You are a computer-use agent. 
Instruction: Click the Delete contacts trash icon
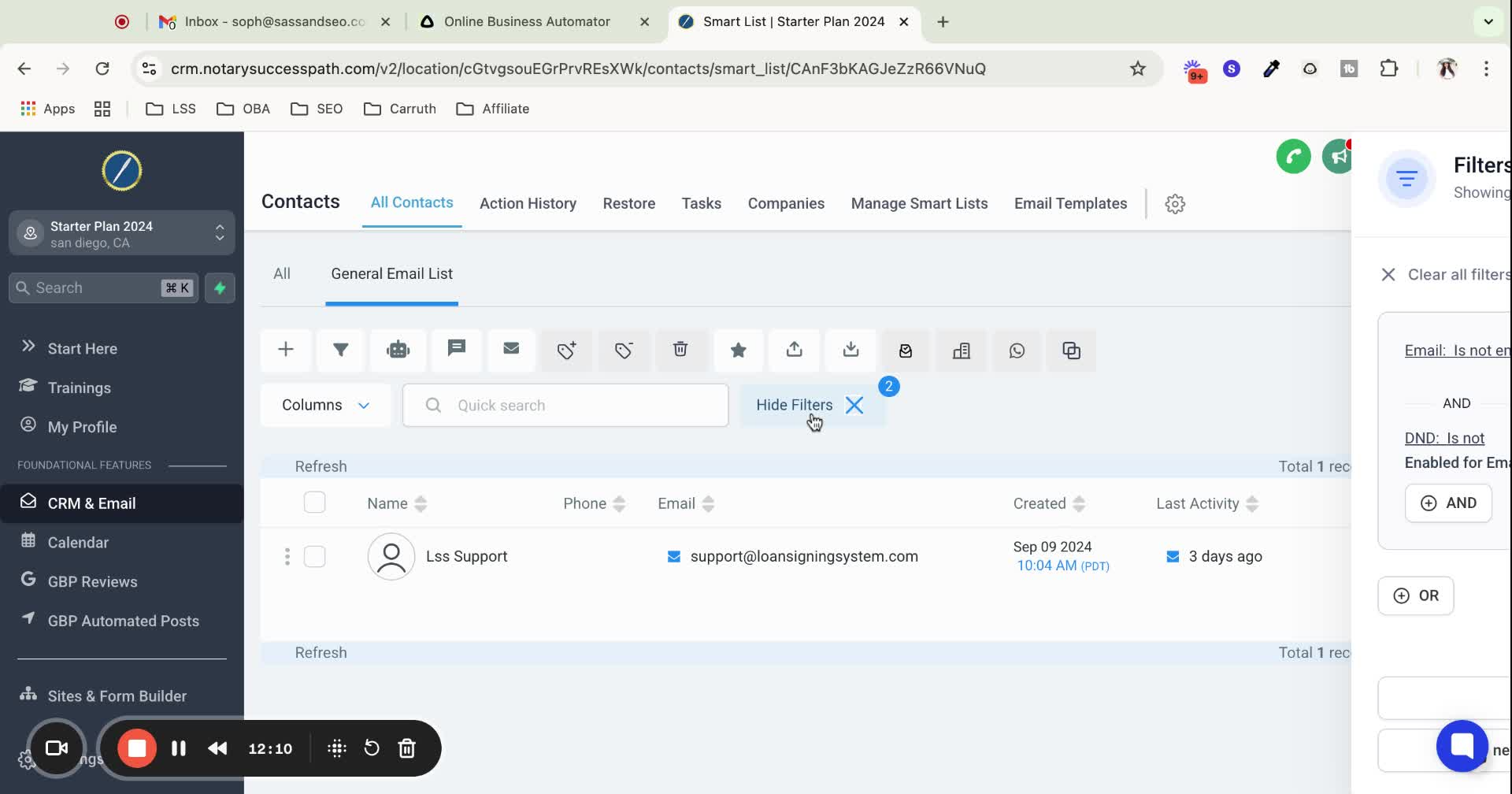pyautogui.click(x=680, y=350)
